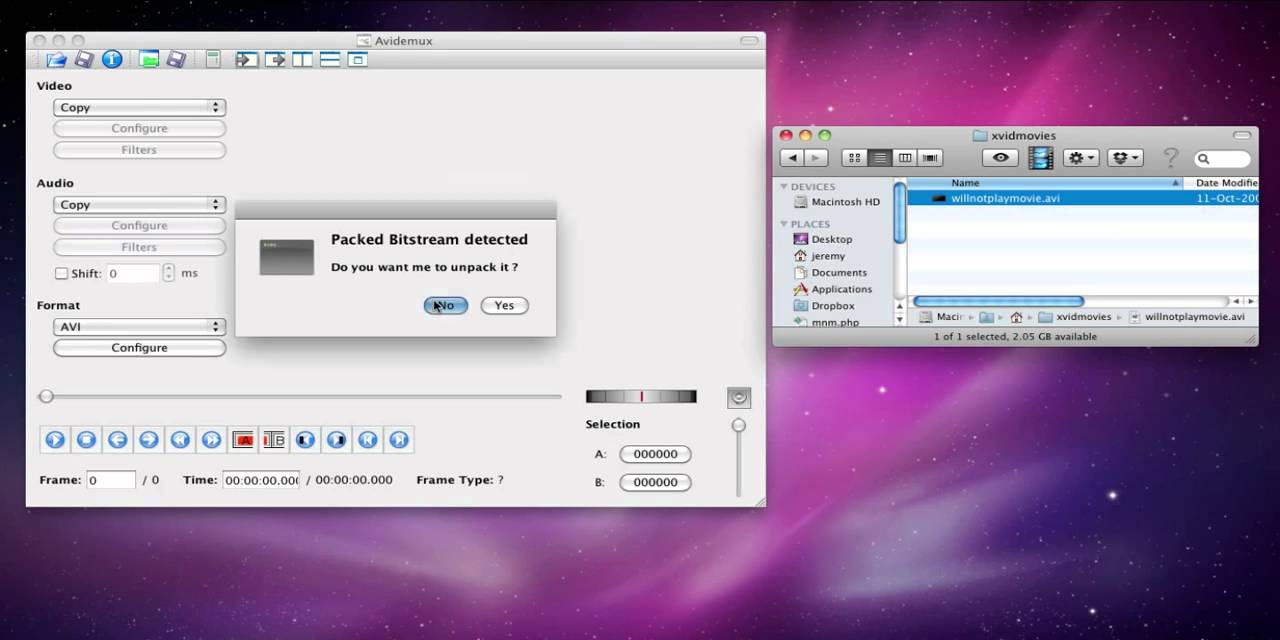Jump to previous keyframe button

click(180, 439)
